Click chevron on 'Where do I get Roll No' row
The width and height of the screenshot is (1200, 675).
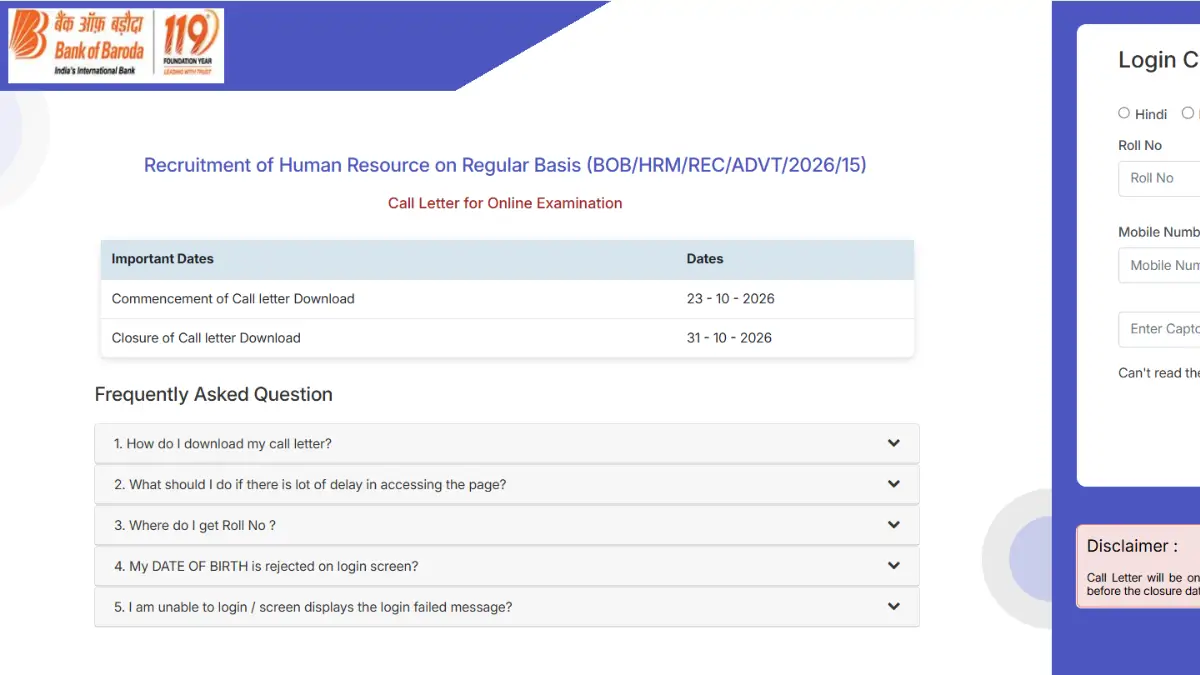pyautogui.click(x=894, y=525)
